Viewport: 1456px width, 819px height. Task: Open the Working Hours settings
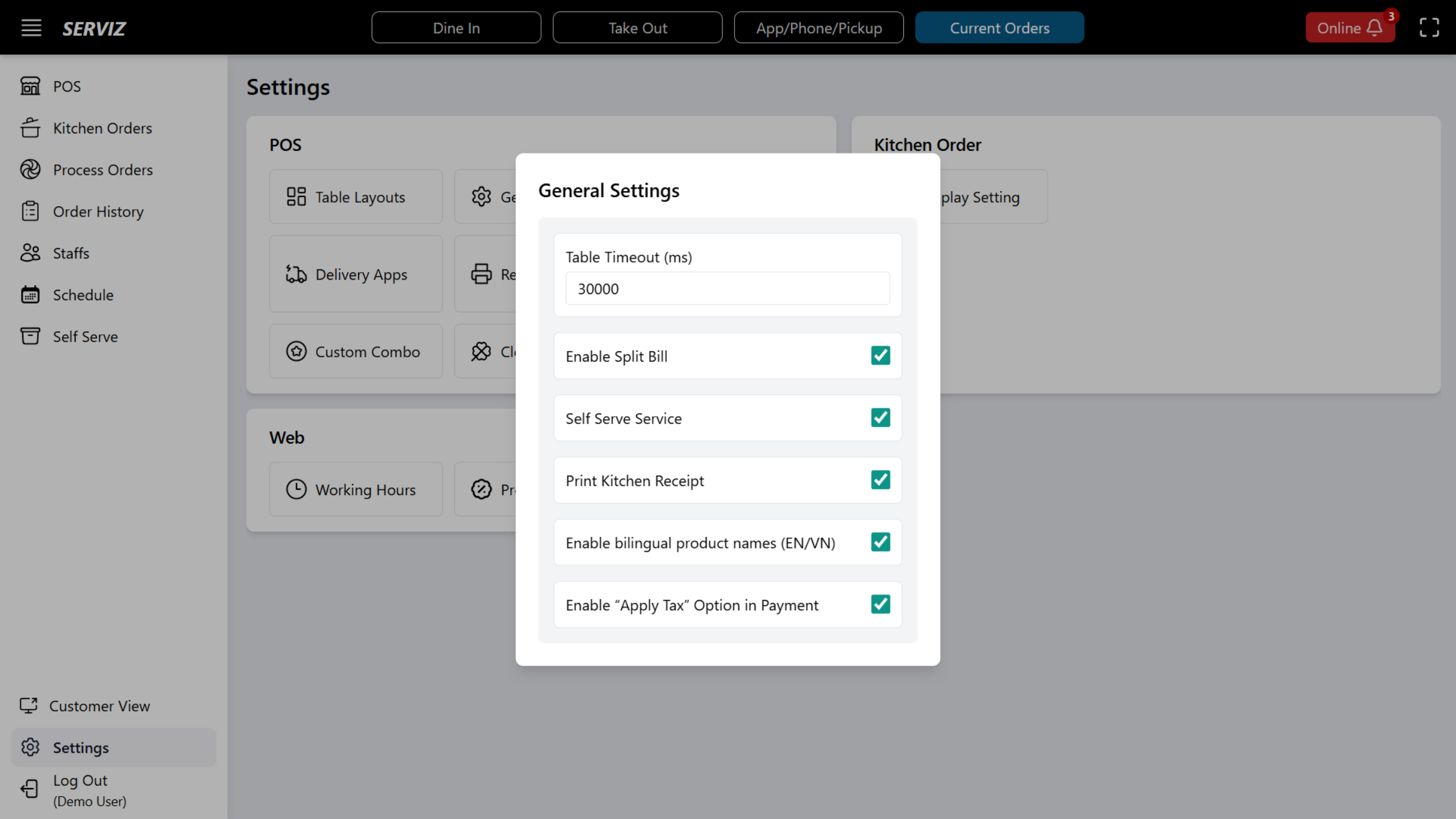pos(356,490)
